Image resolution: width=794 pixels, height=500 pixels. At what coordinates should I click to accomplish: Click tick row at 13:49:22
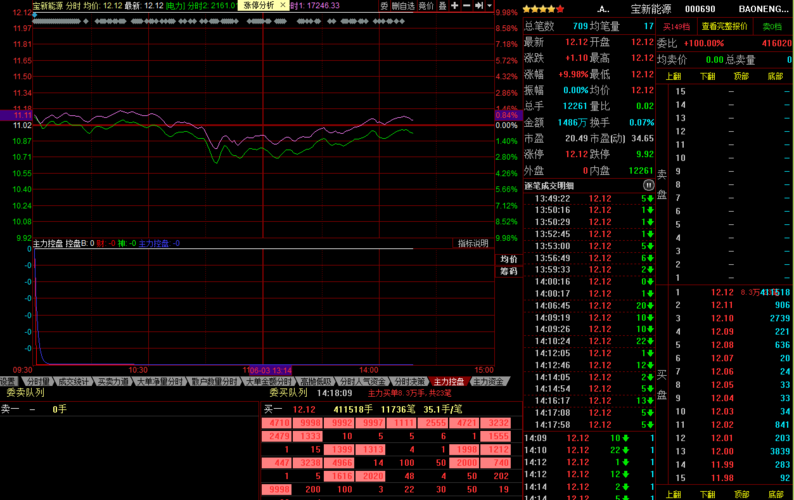coord(589,199)
